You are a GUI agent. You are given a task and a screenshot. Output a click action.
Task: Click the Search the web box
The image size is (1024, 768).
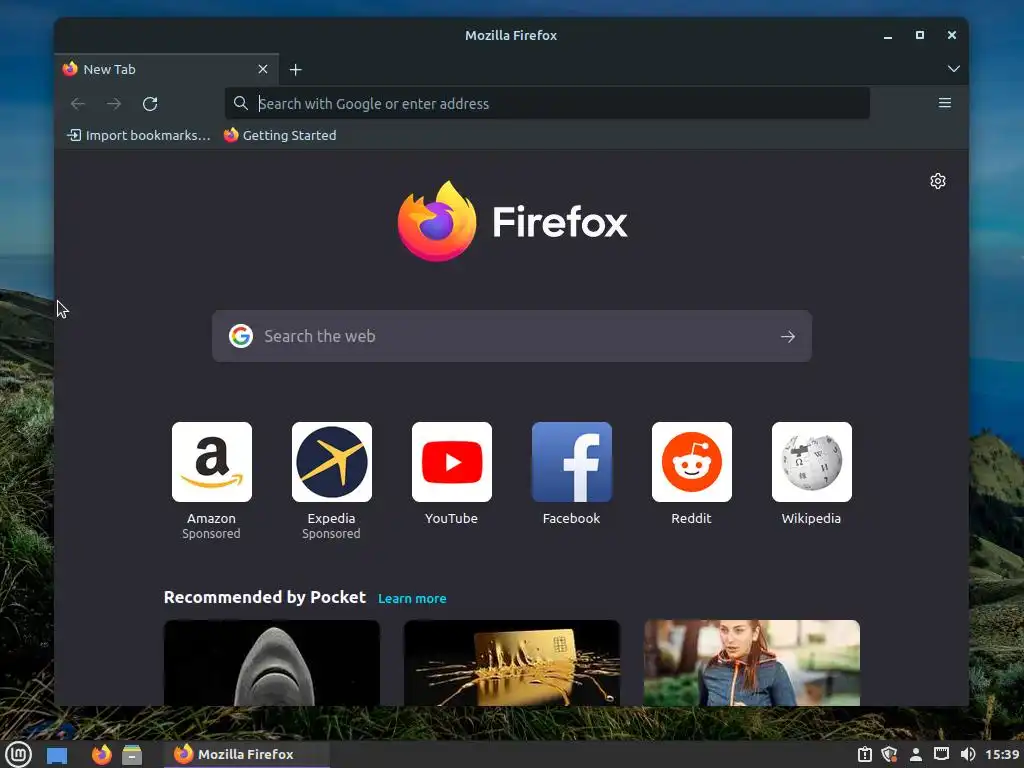click(512, 336)
